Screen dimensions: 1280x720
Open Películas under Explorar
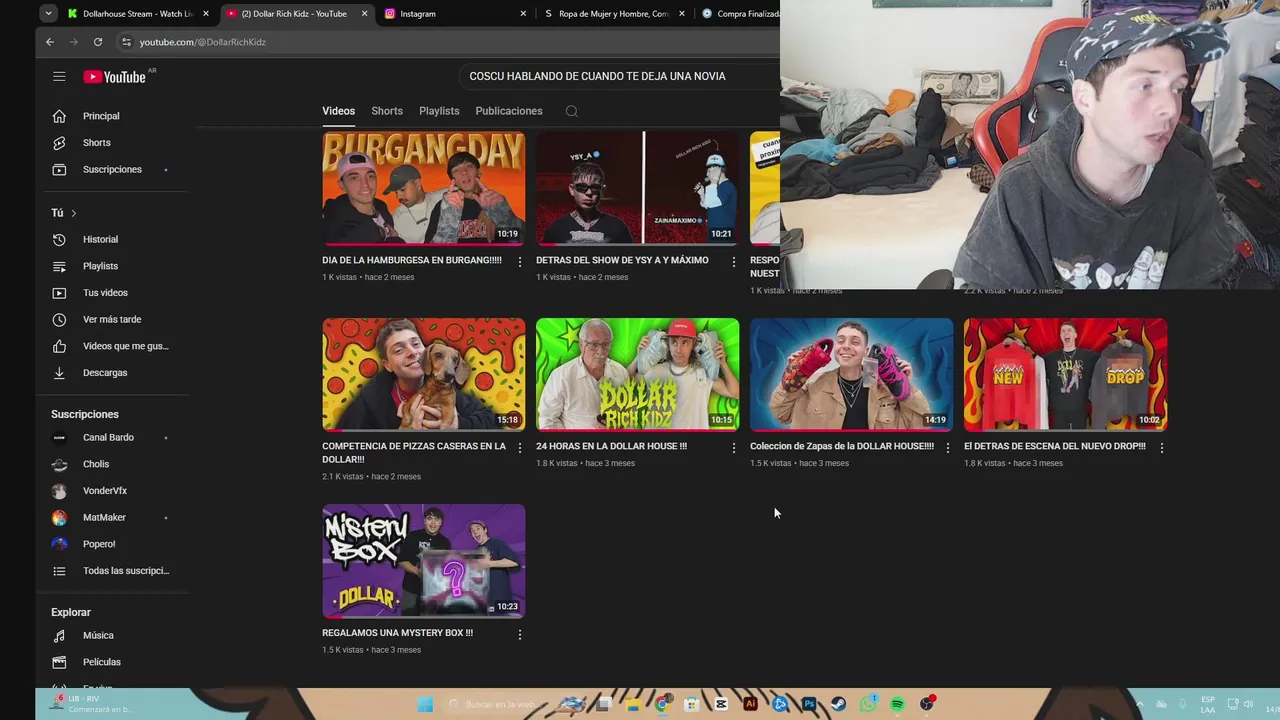tap(101, 662)
